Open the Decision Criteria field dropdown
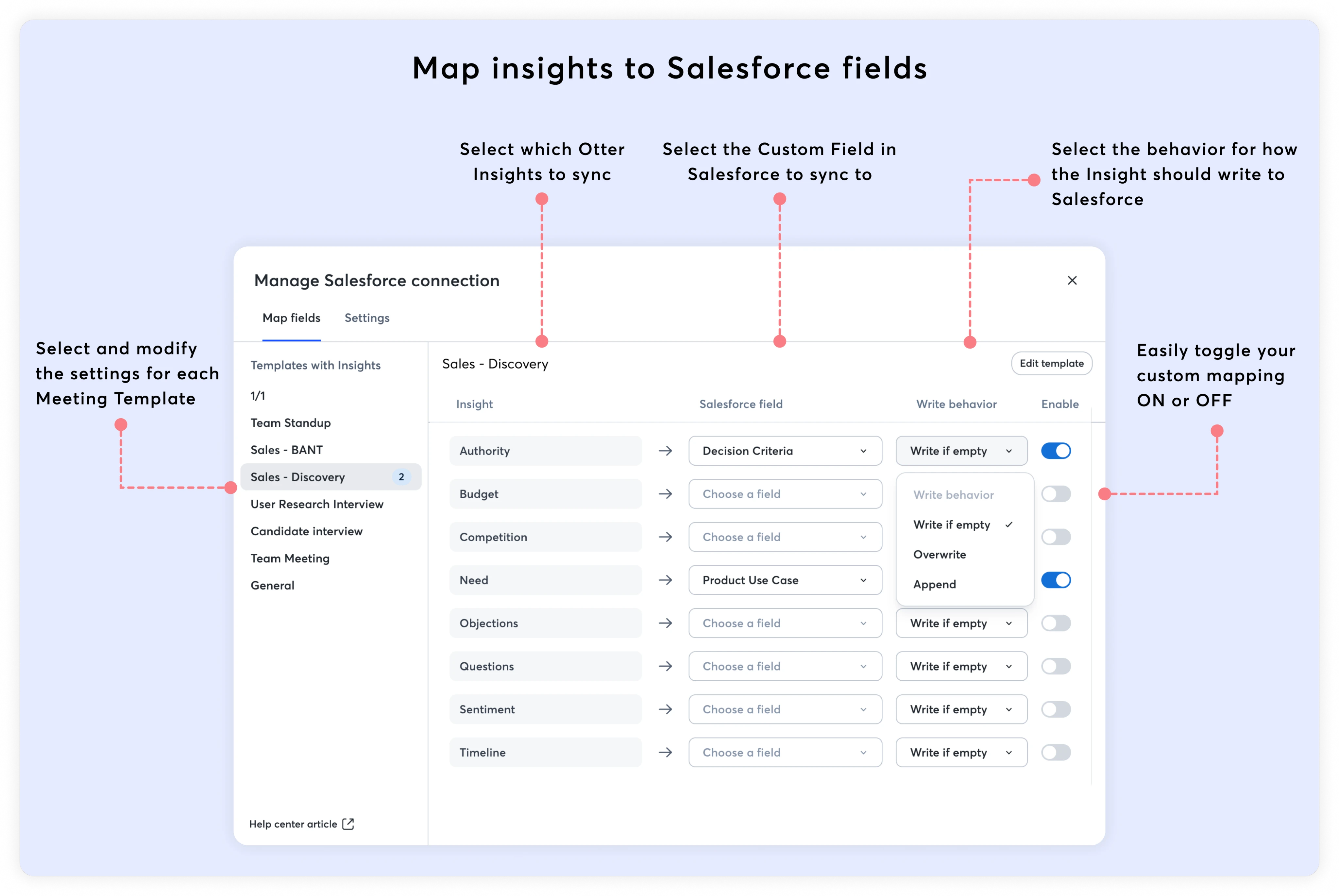The width and height of the screenshot is (1339, 896). click(x=785, y=450)
